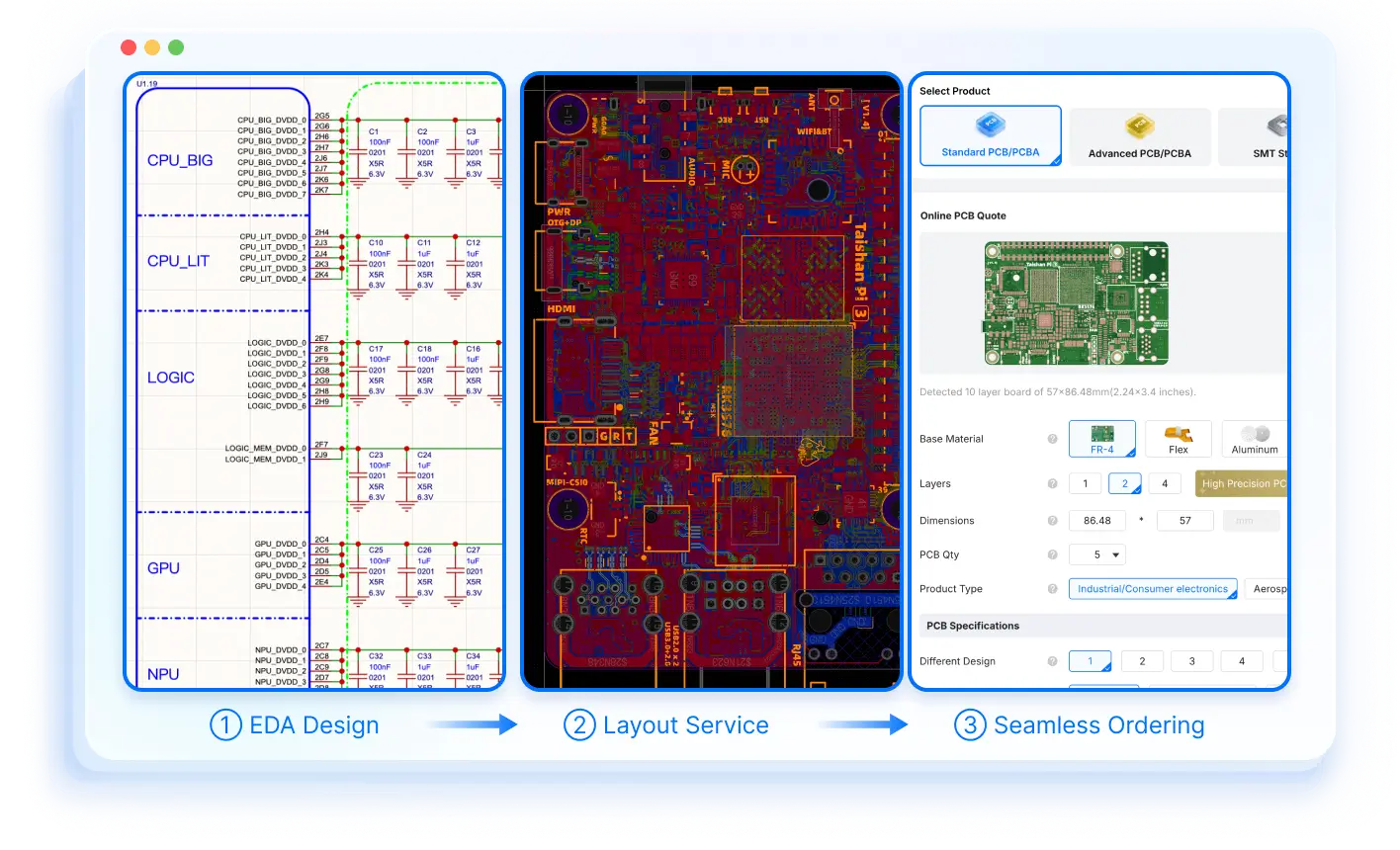This screenshot has width=1400, height=850.
Task: Select 2 for Different Design
Action: tap(1142, 661)
